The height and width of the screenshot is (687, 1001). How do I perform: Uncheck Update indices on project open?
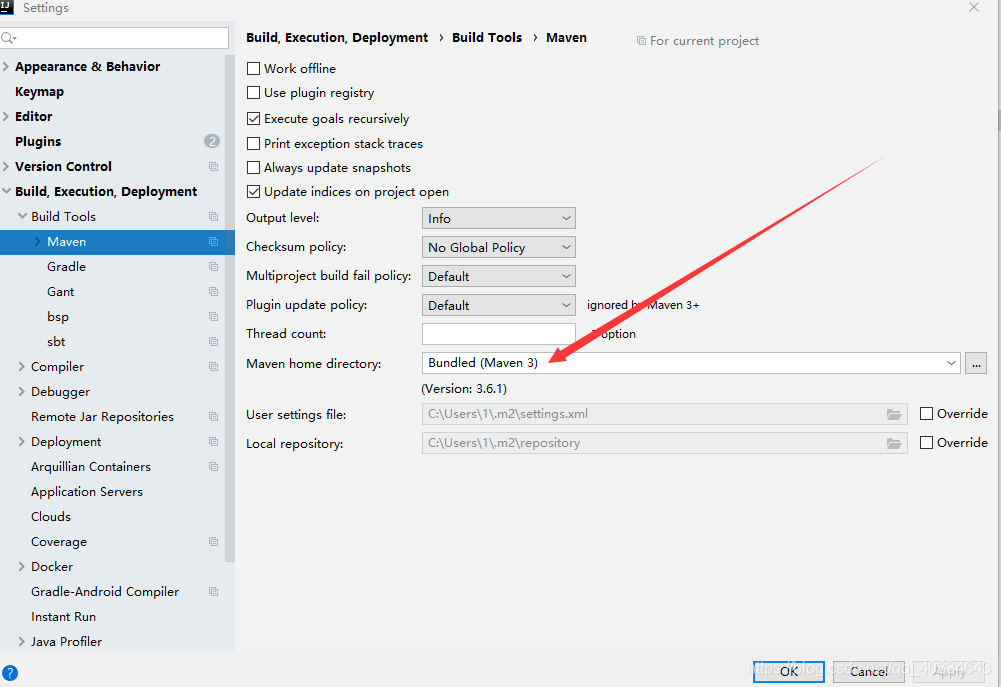point(253,192)
